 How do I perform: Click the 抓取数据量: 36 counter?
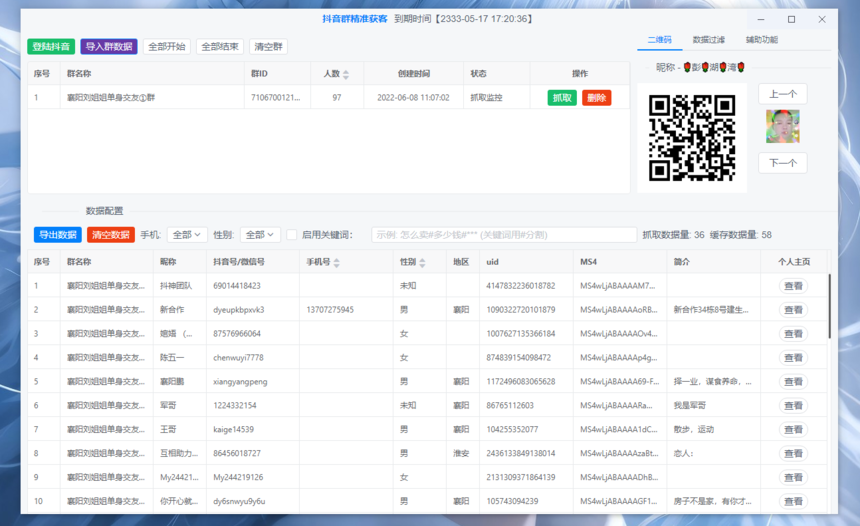pos(673,235)
